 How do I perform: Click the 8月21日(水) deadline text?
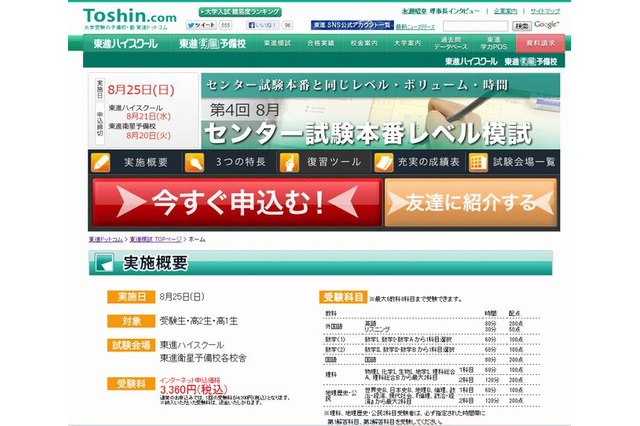149,116
